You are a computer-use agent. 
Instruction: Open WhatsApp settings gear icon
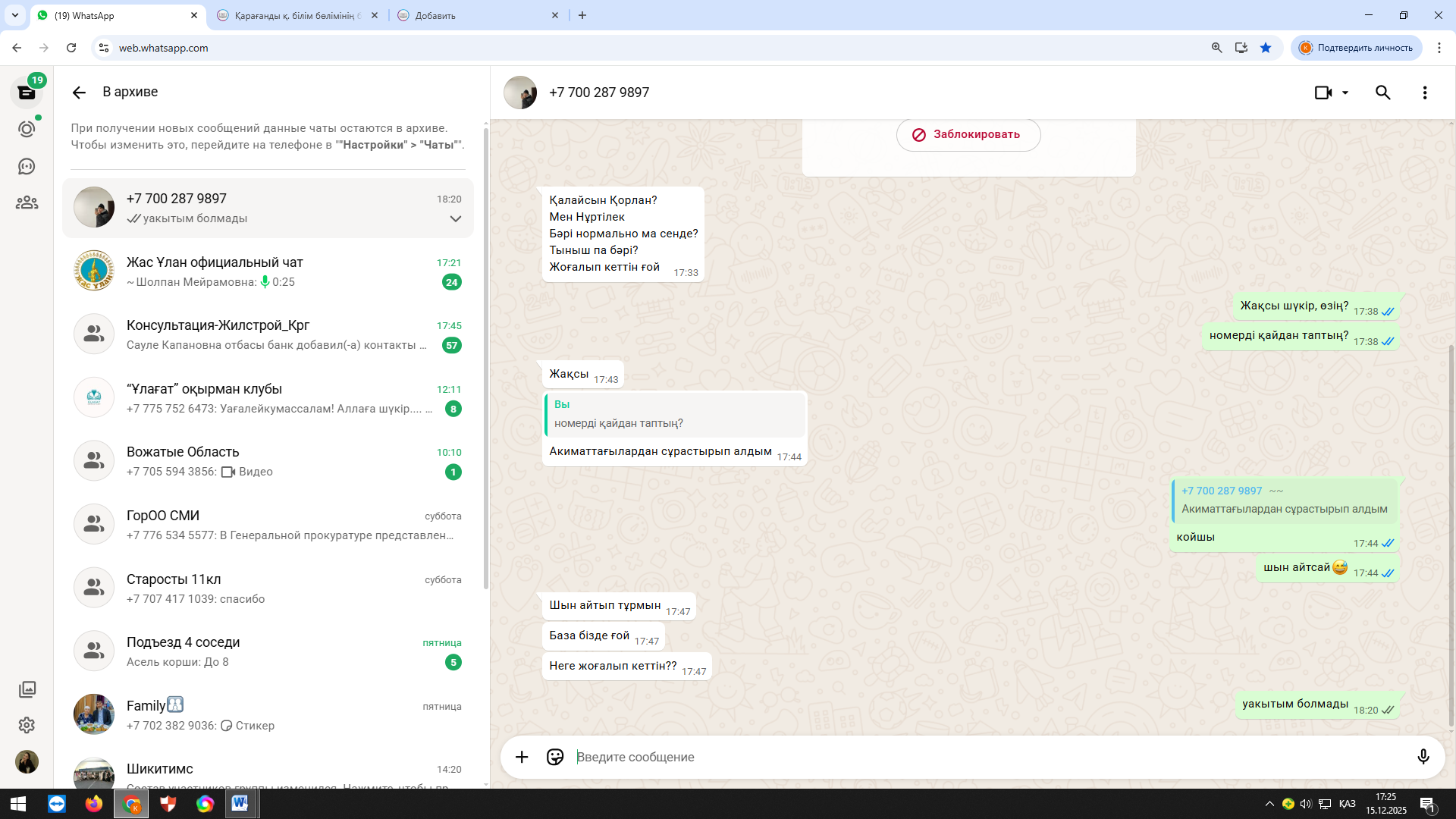click(27, 725)
